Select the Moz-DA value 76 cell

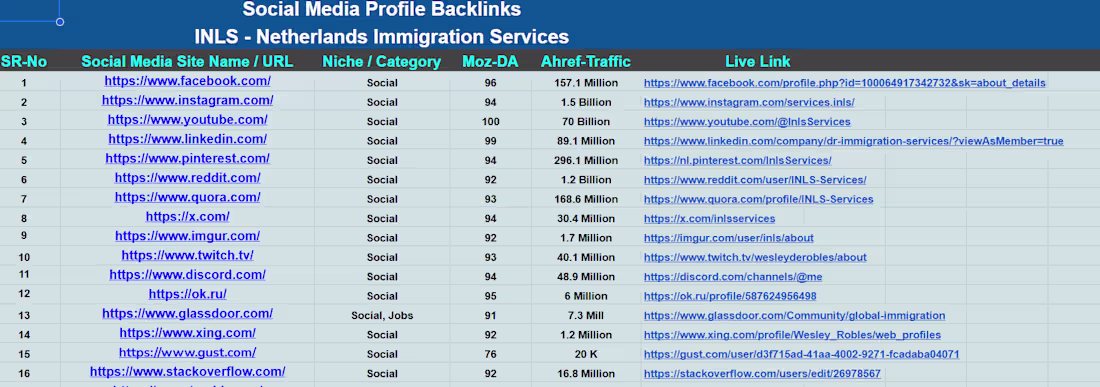pyautogui.click(x=490, y=354)
